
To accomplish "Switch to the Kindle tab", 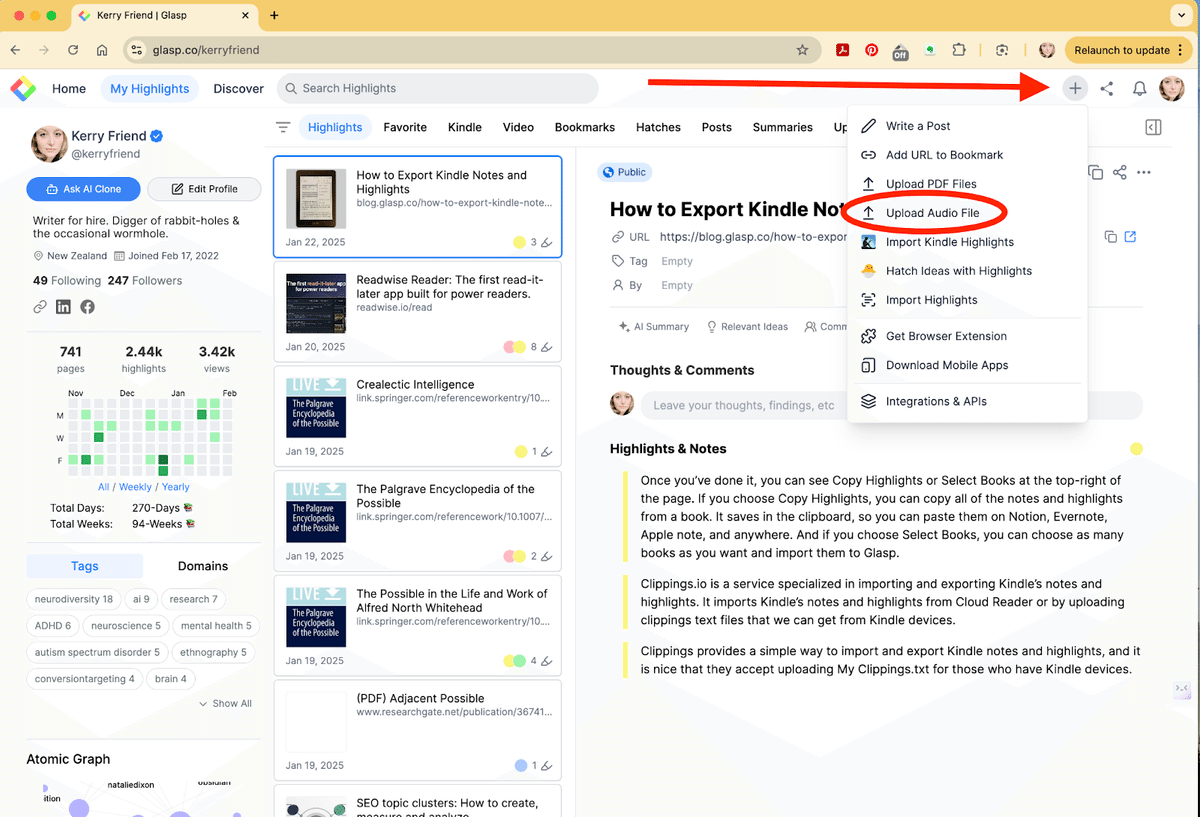I will click(465, 127).
